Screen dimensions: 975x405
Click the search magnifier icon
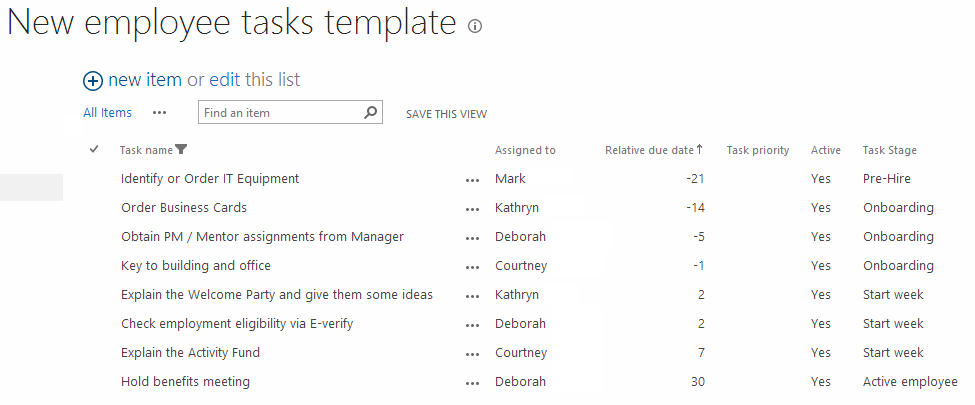pos(370,113)
